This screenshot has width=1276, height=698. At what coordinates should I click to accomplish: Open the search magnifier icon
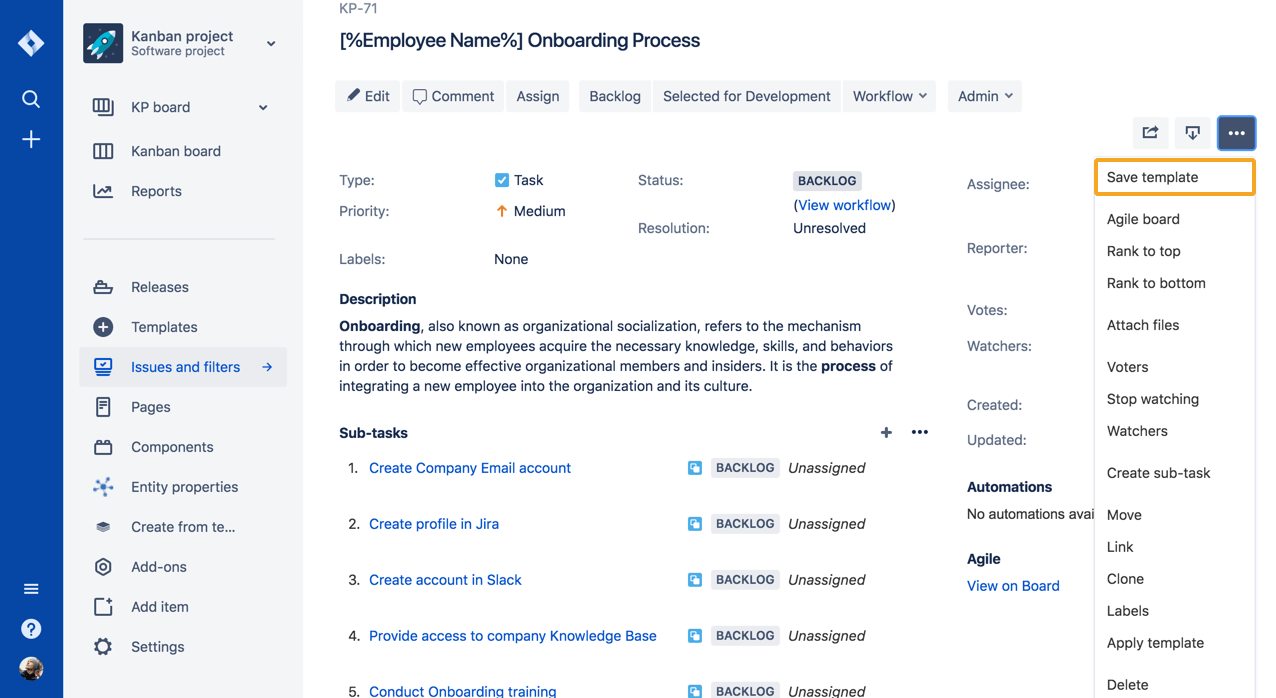(31, 99)
